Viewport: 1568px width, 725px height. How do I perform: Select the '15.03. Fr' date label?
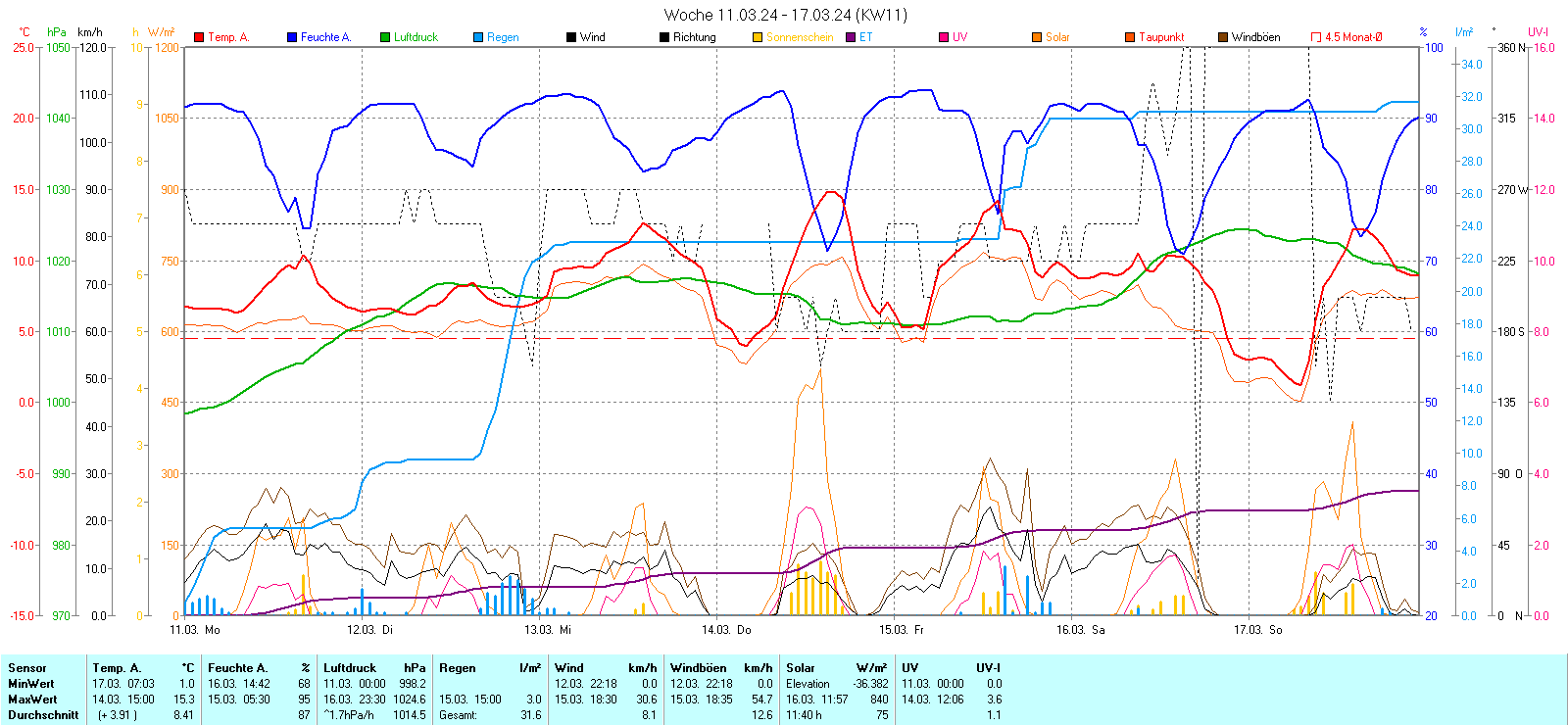click(x=902, y=630)
